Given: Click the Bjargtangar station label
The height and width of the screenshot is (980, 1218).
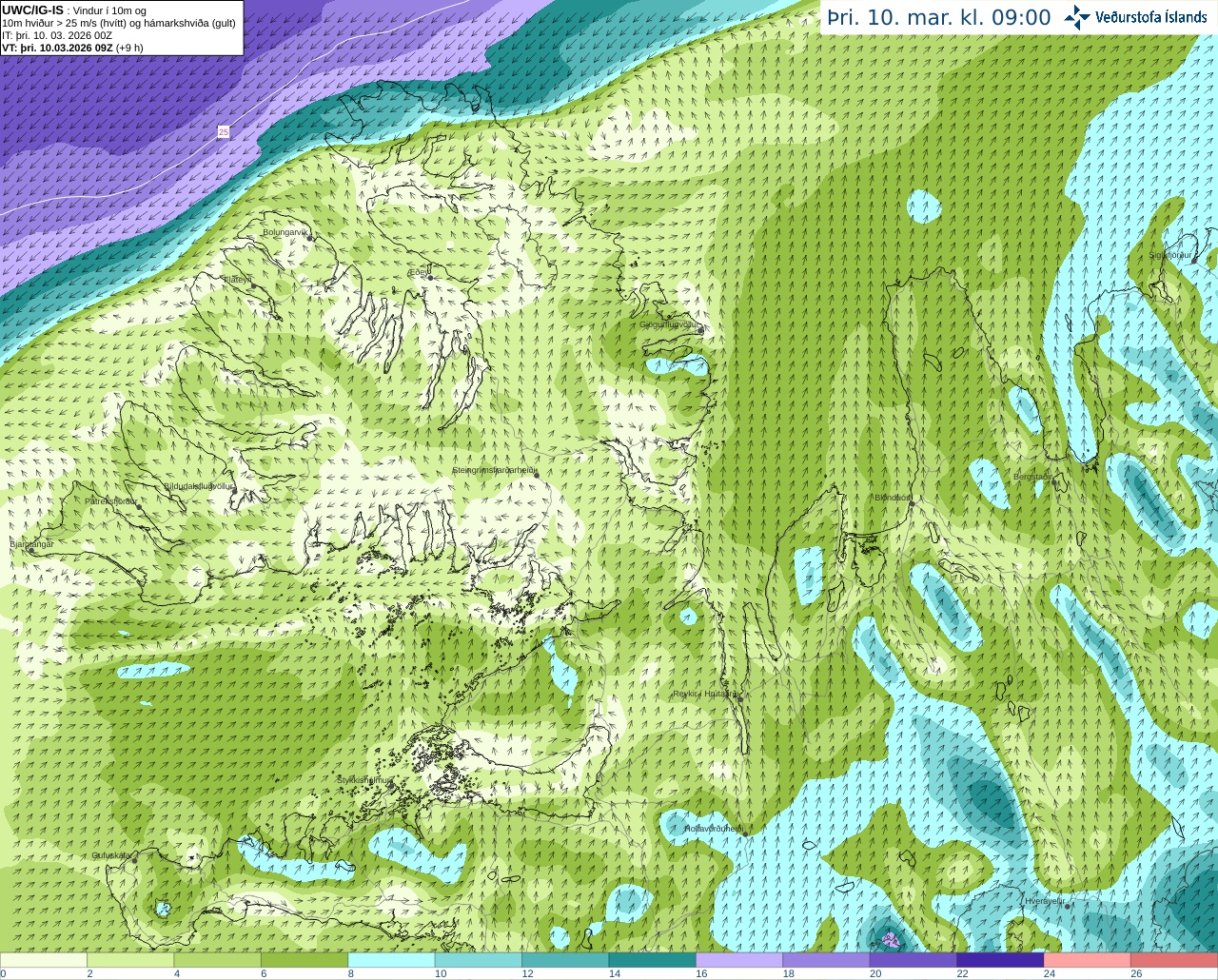Looking at the screenshot, I should pos(31,544).
